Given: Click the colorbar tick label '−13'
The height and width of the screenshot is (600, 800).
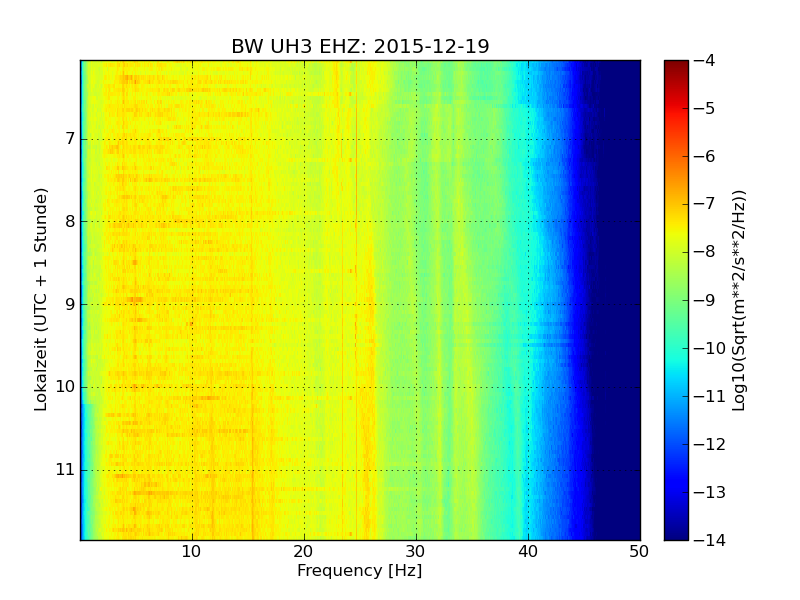Looking at the screenshot, I should pos(710,492).
